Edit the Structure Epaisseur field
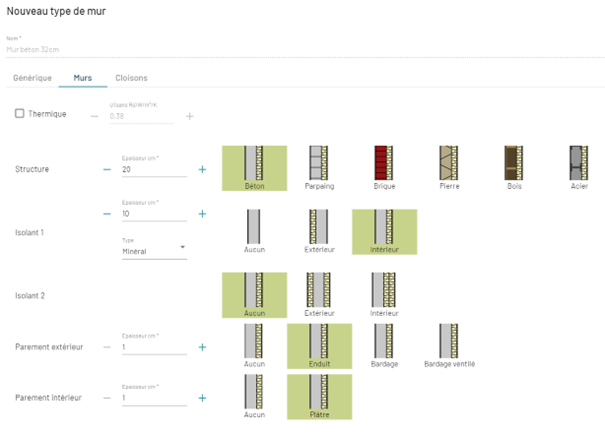Viewport: 605px width, 434px height. [154, 169]
